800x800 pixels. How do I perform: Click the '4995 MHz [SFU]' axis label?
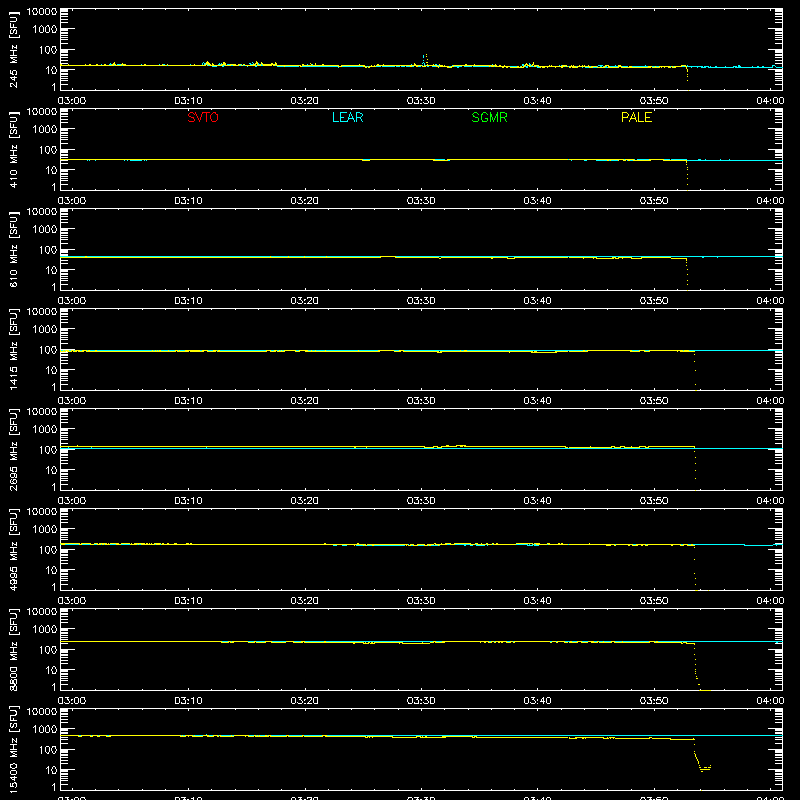point(13,549)
